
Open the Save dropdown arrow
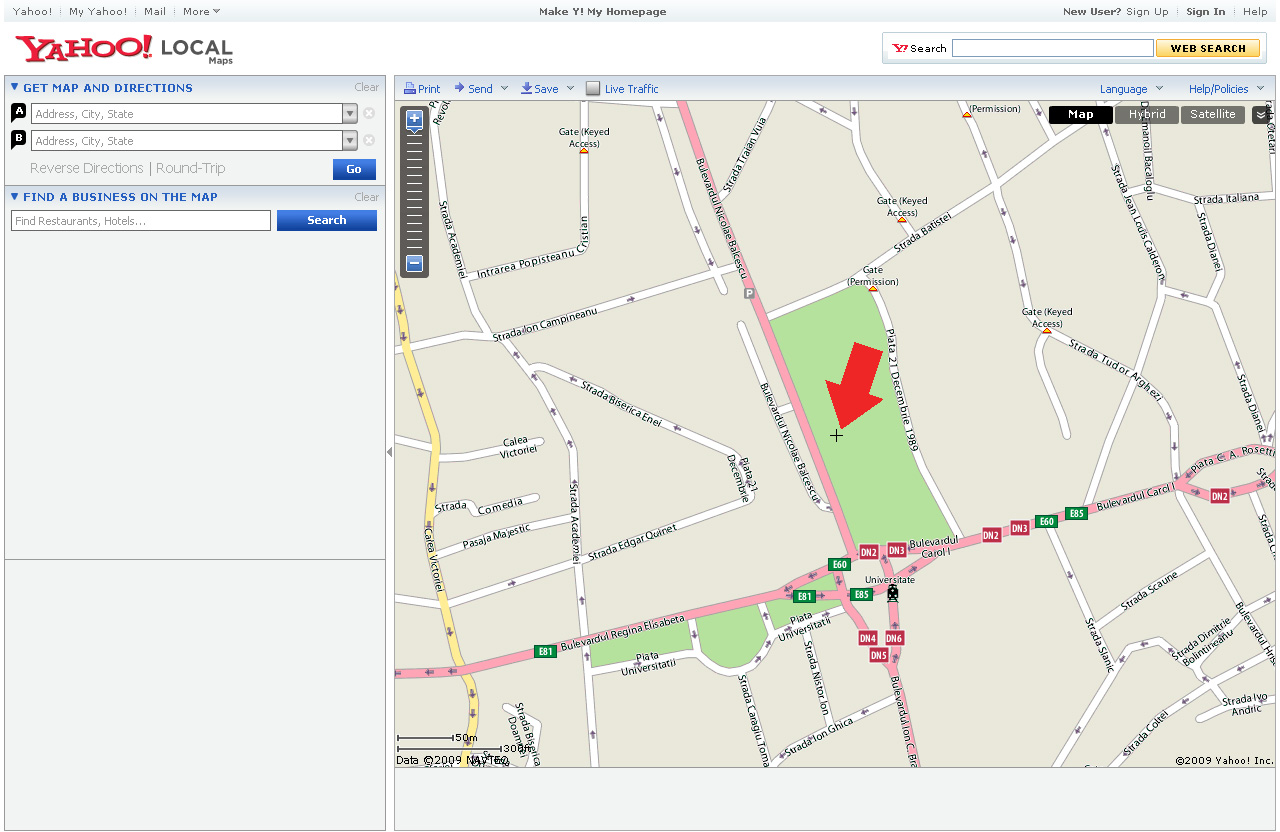(x=570, y=88)
